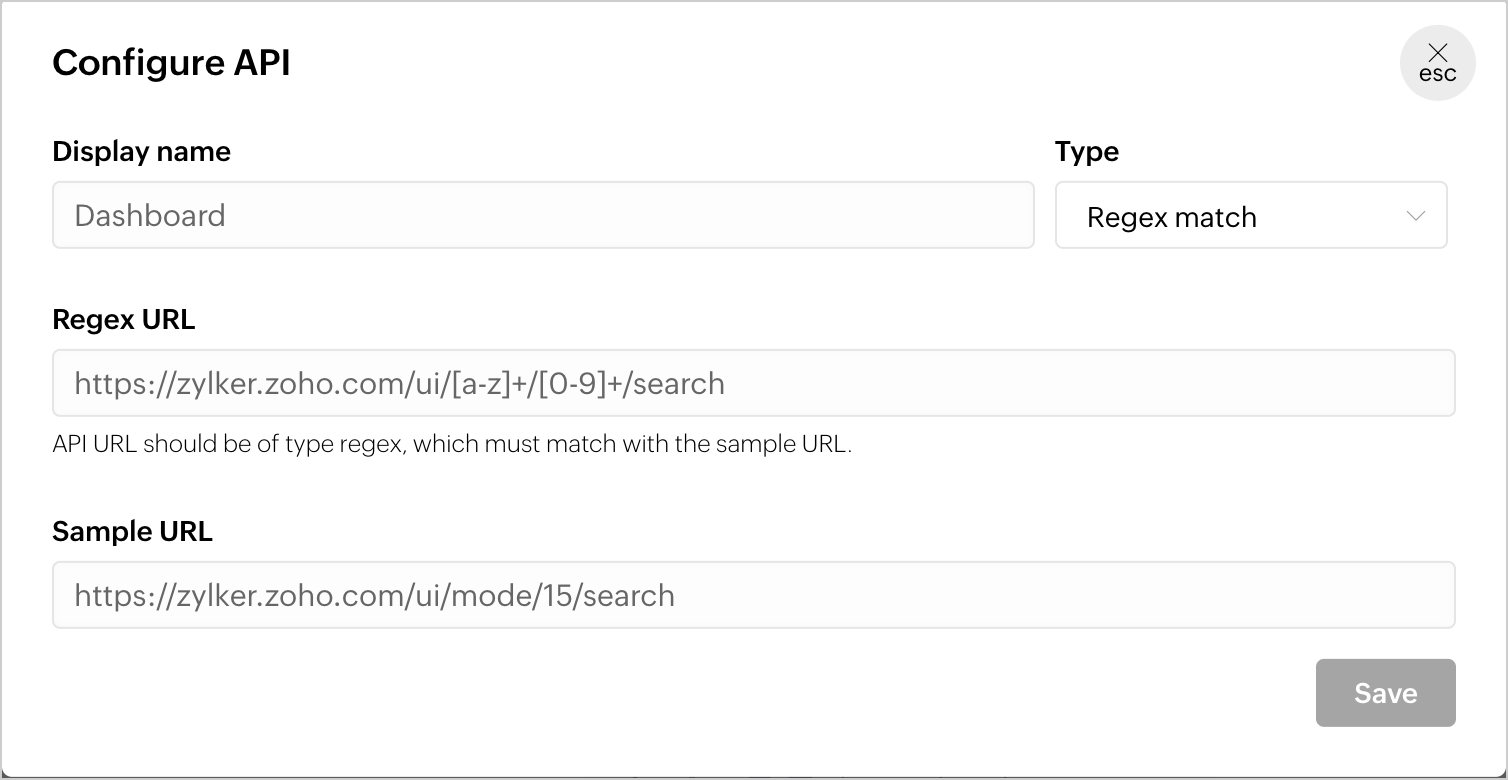Click the Regex URL label
Image resolution: width=1508 pixels, height=780 pixels.
(123, 320)
